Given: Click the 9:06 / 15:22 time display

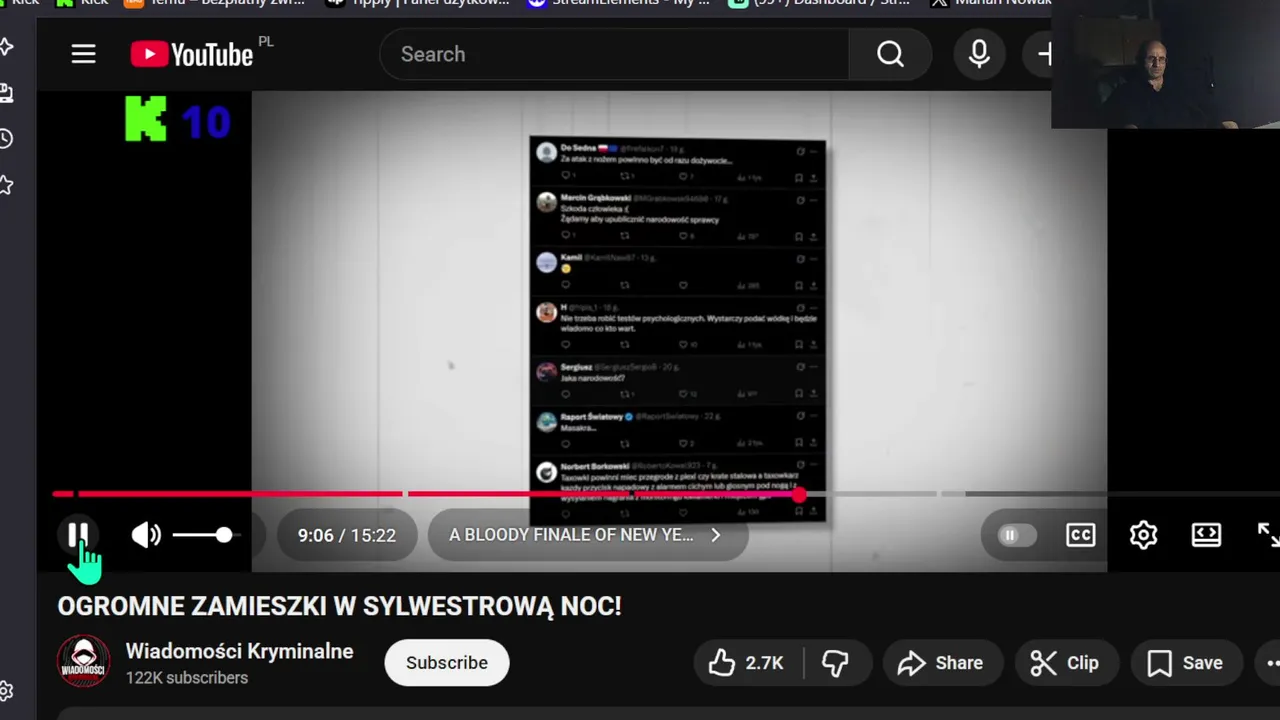Looking at the screenshot, I should pos(347,535).
